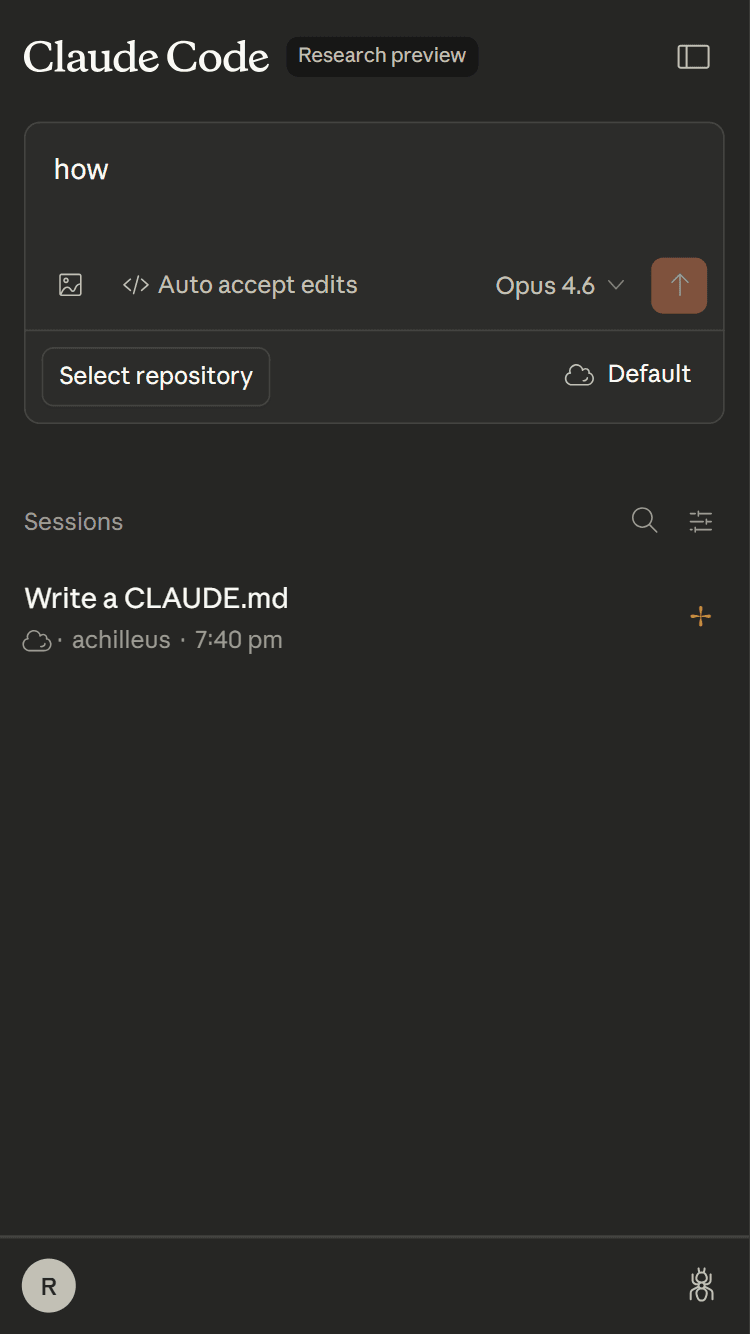Toggle the sidebar panel icon
The image size is (750, 1334).
[x=693, y=57]
